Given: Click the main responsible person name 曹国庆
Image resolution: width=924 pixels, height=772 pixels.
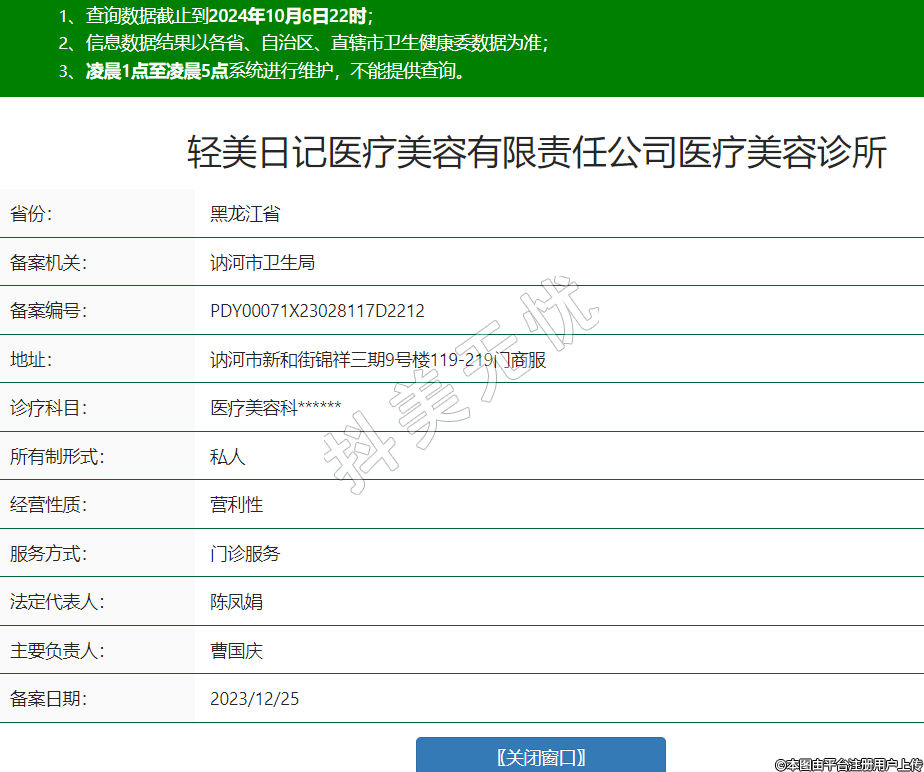Looking at the screenshot, I should (x=236, y=651).
